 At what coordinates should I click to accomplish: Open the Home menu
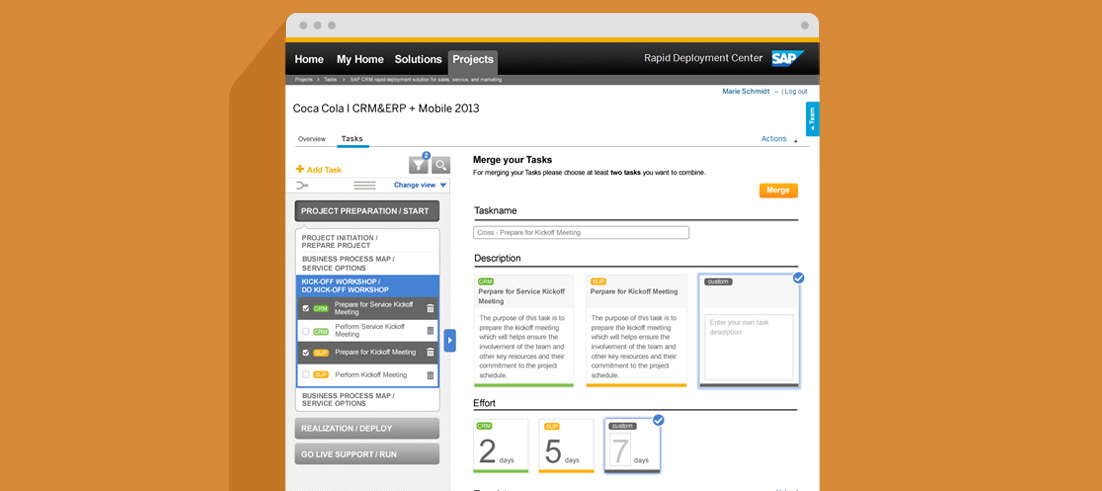[309, 60]
